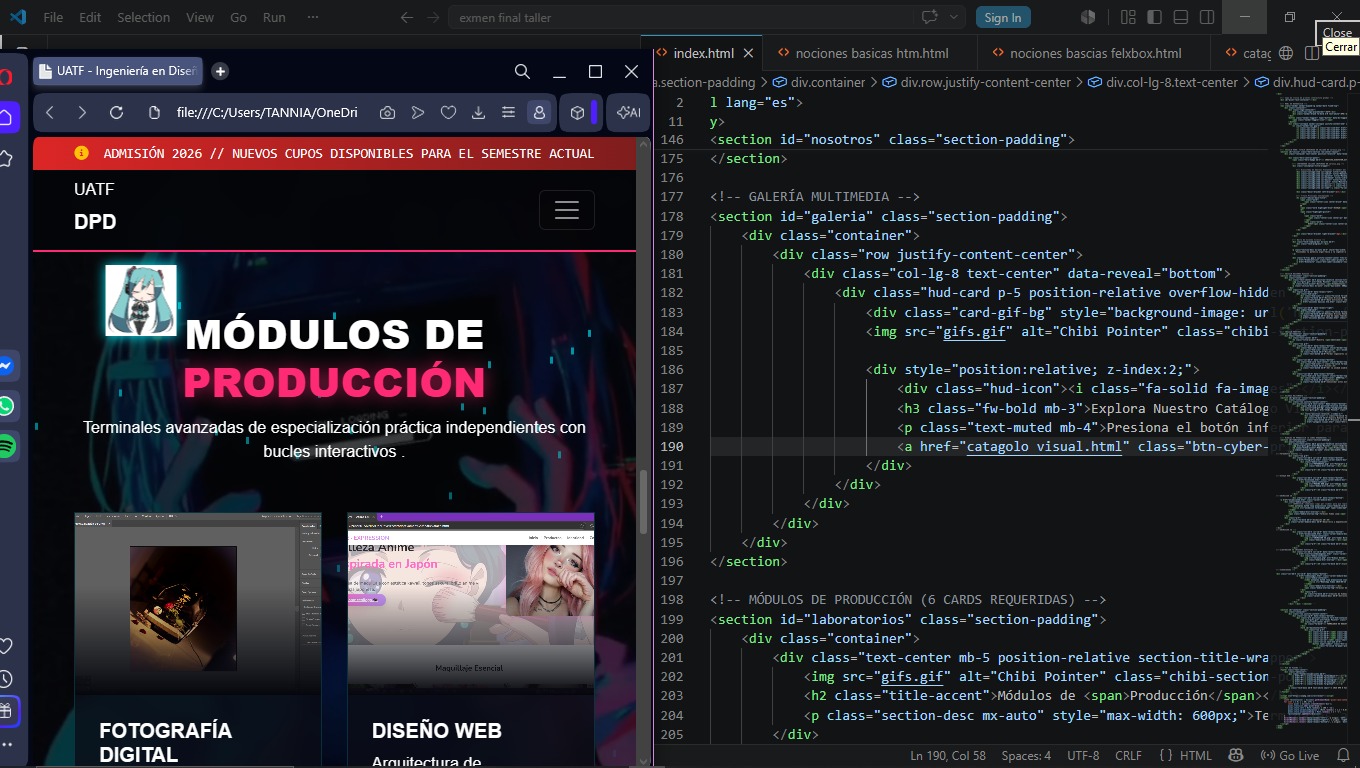Toggle the primary side bar in VS Code

click(1155, 17)
